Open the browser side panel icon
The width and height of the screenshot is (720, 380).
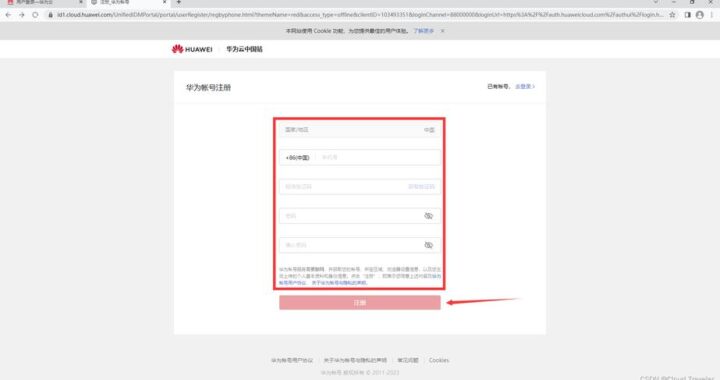(687, 15)
